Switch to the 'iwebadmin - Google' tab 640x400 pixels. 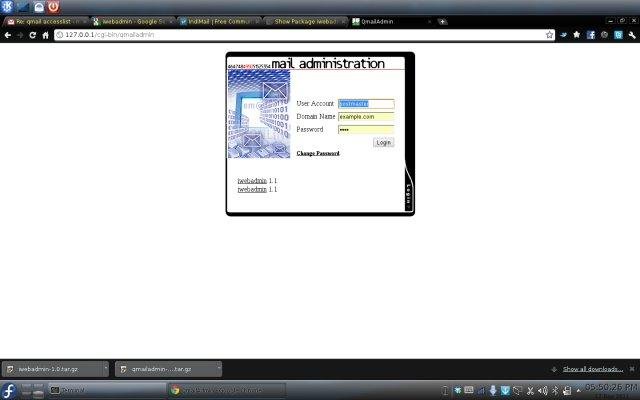point(133,22)
